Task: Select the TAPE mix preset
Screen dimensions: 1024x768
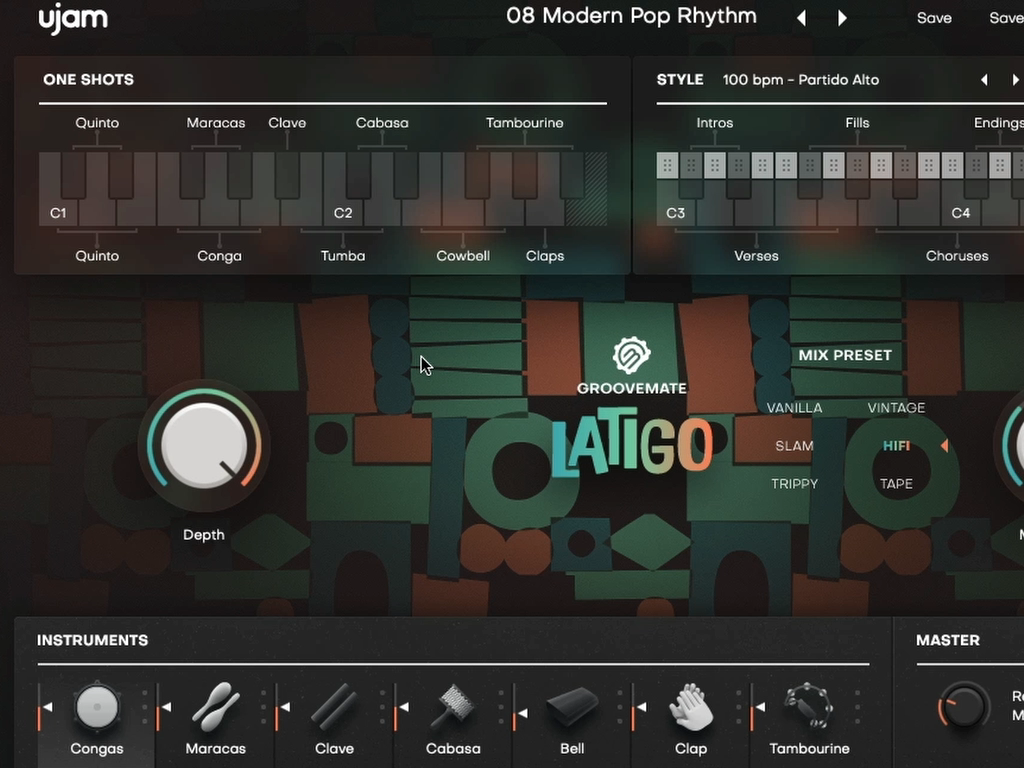Action: pos(896,484)
